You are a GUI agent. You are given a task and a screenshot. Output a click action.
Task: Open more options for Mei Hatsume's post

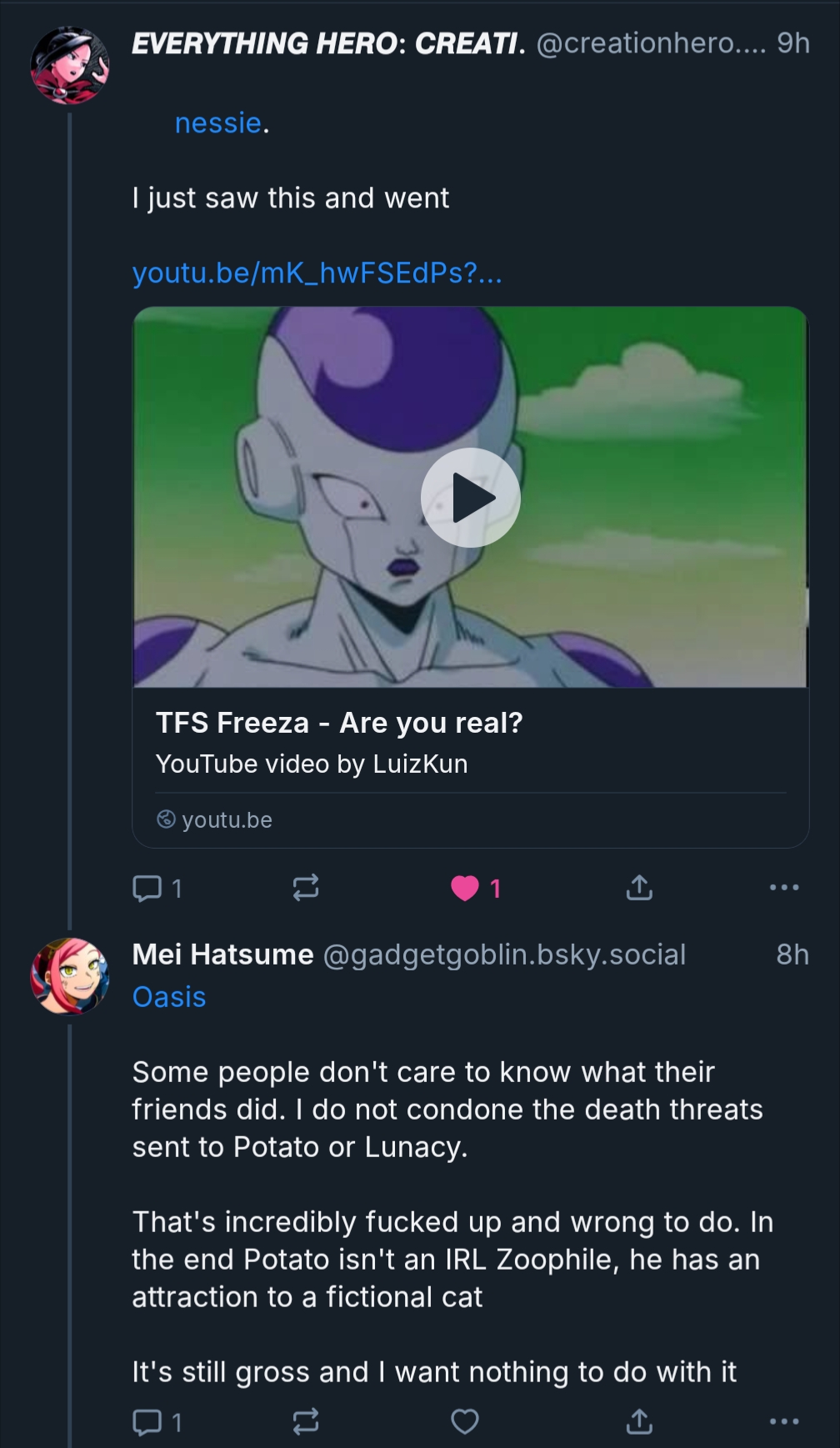pos(784,1421)
